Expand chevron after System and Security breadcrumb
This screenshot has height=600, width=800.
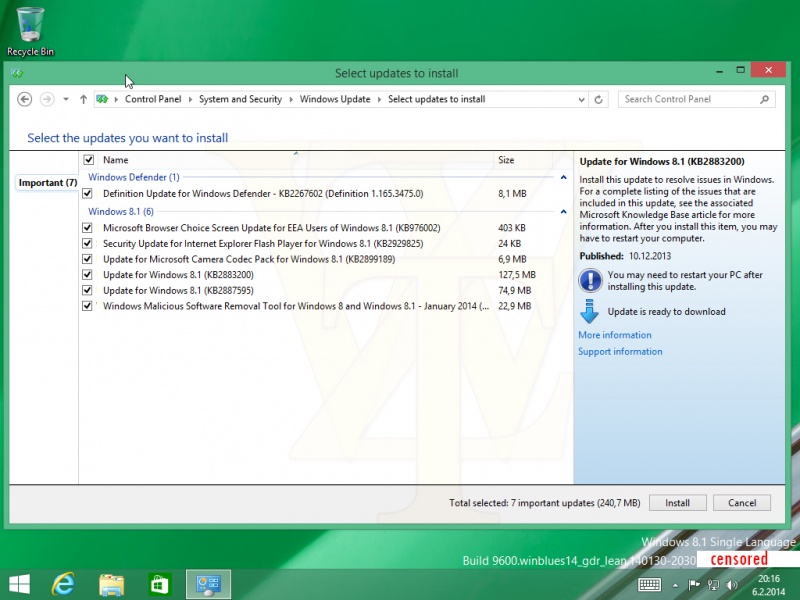click(291, 99)
